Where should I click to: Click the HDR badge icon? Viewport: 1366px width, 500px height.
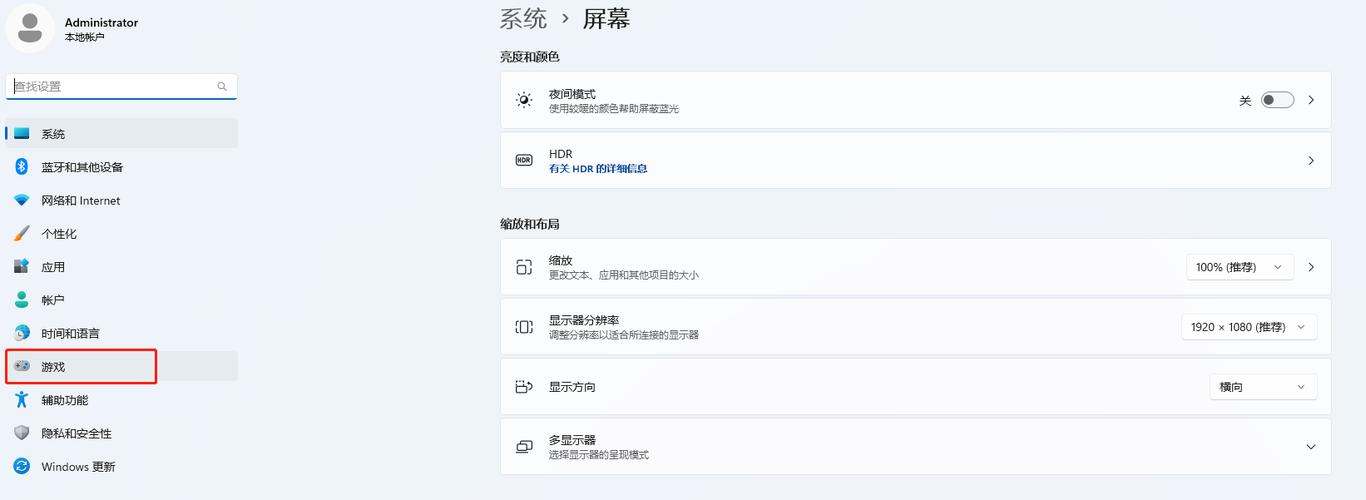click(524, 160)
